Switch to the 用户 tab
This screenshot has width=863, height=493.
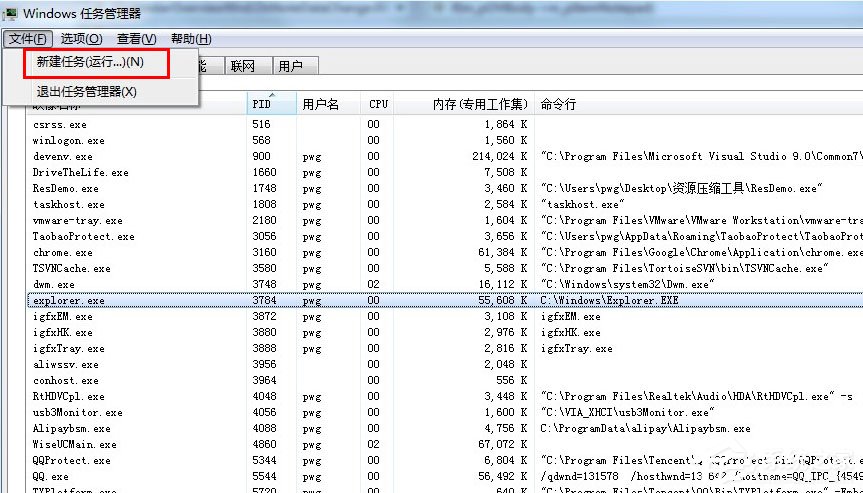pyautogui.click(x=296, y=67)
